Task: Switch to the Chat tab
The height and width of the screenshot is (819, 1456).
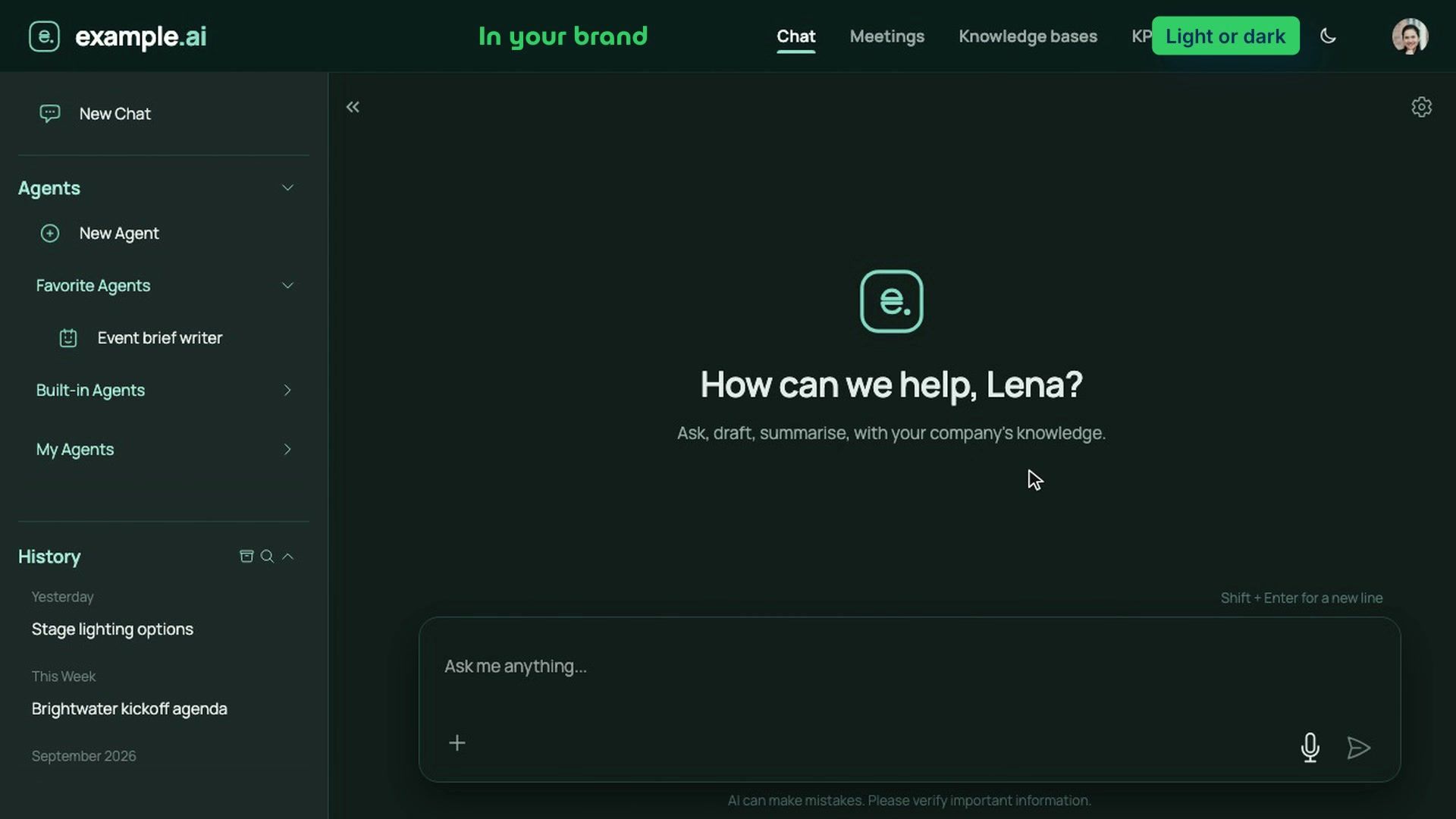Action: click(795, 36)
